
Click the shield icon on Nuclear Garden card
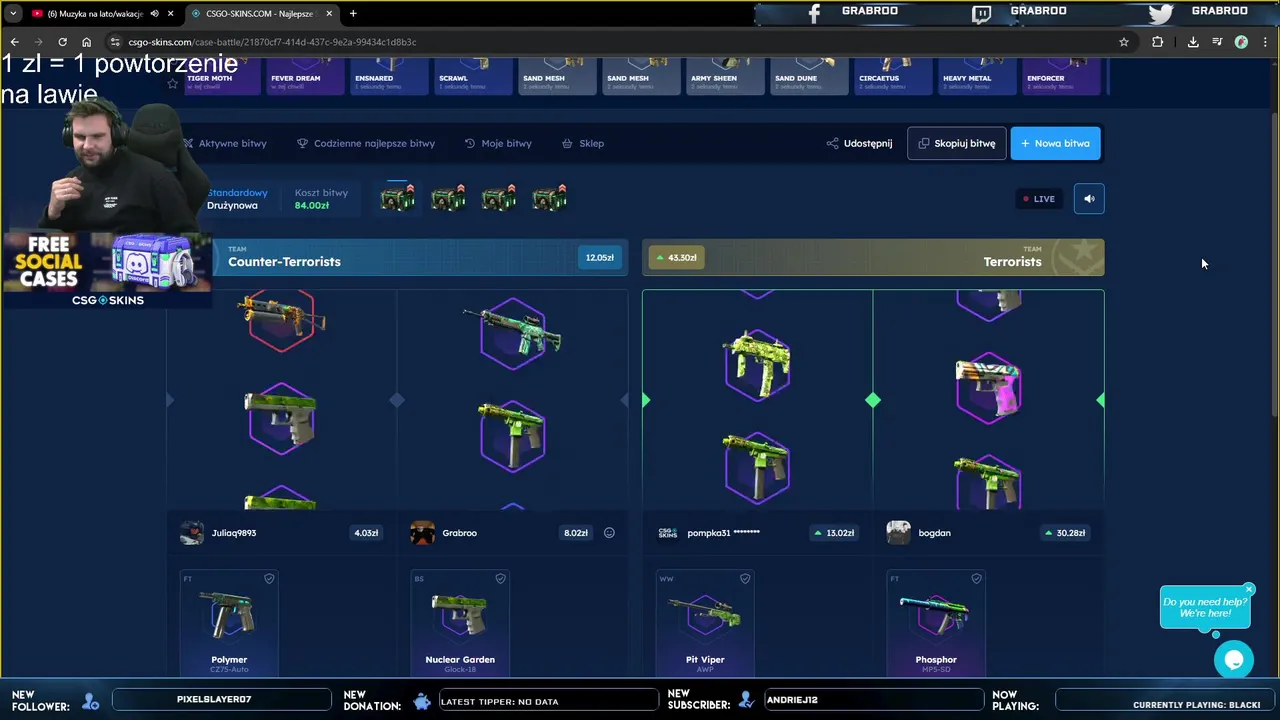click(x=500, y=578)
